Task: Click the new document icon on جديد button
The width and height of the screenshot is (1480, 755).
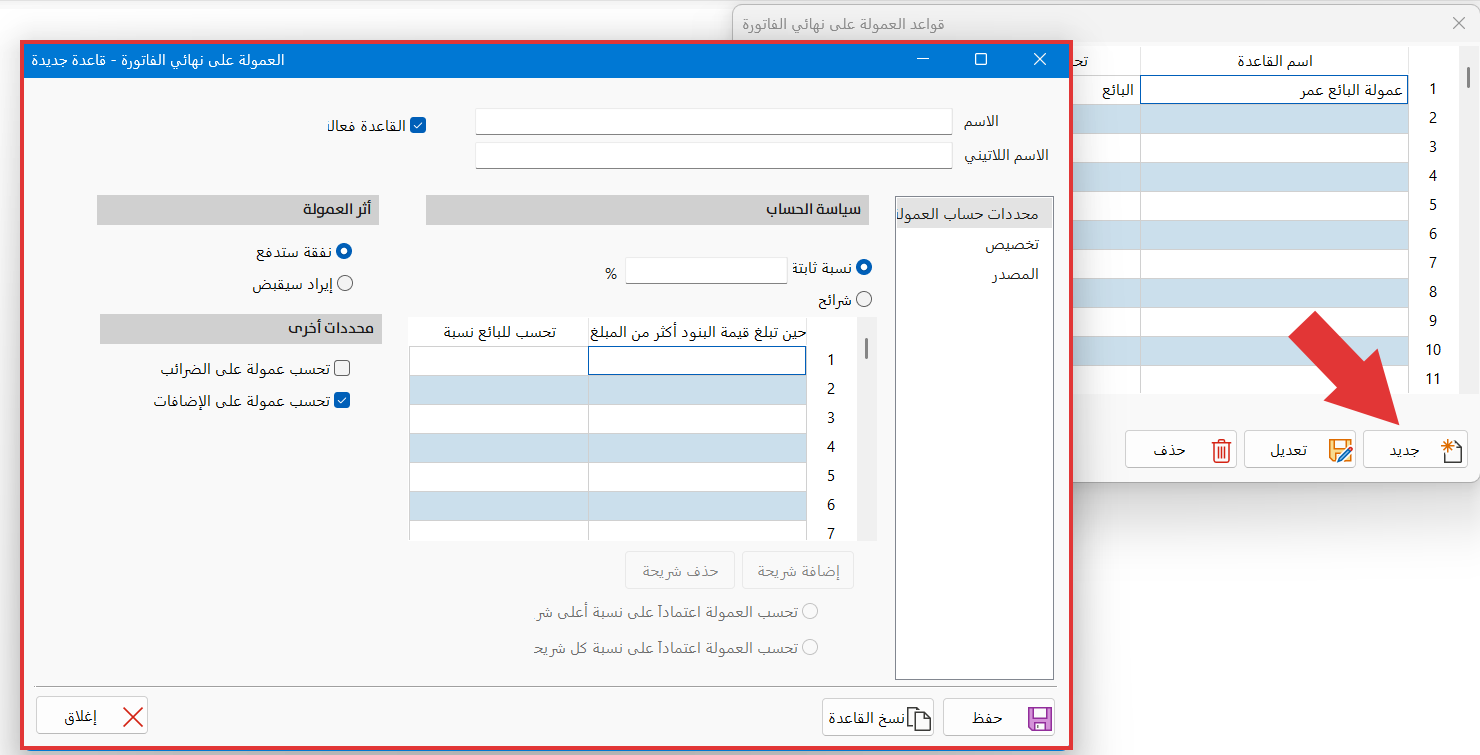Action: coord(1451,450)
